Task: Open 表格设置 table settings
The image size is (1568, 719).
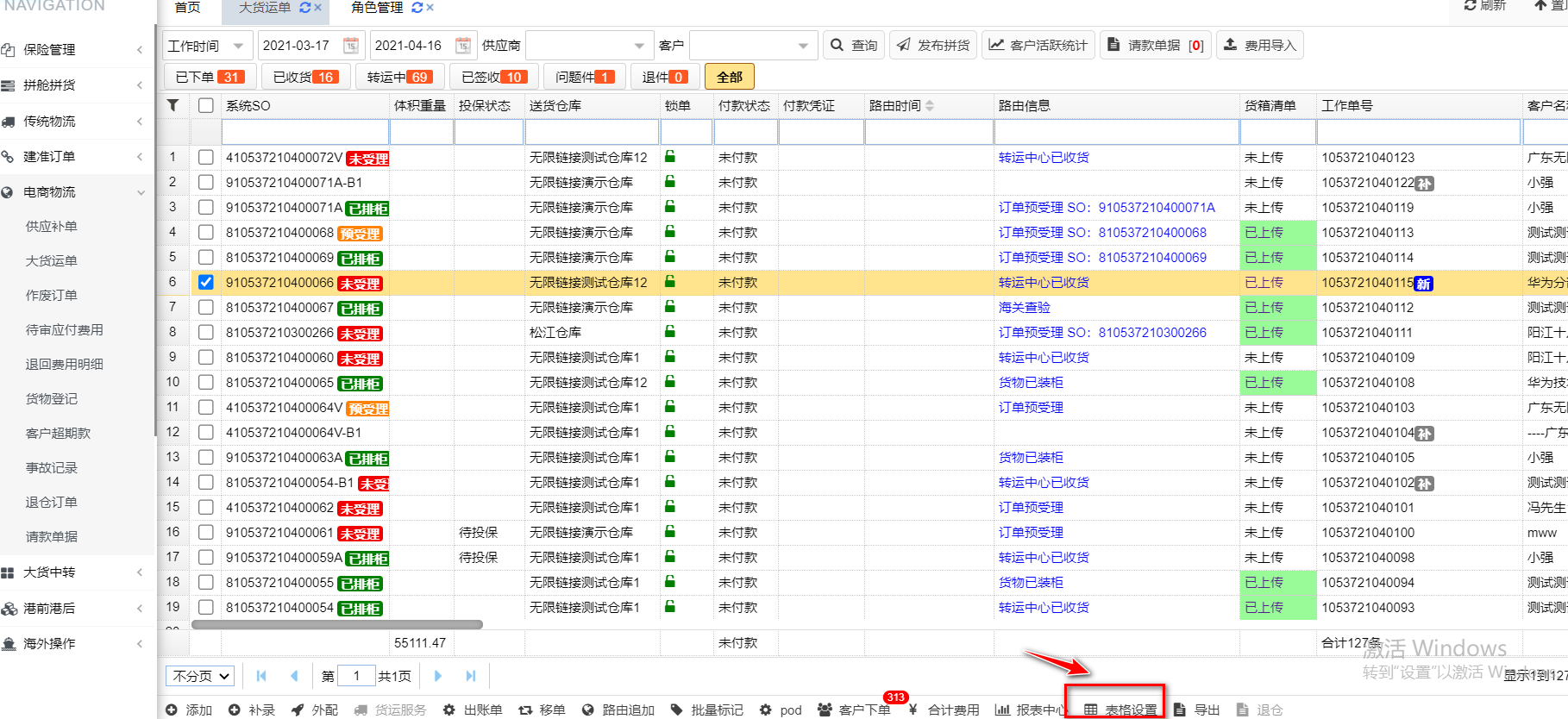Action: pyautogui.click(x=1120, y=710)
